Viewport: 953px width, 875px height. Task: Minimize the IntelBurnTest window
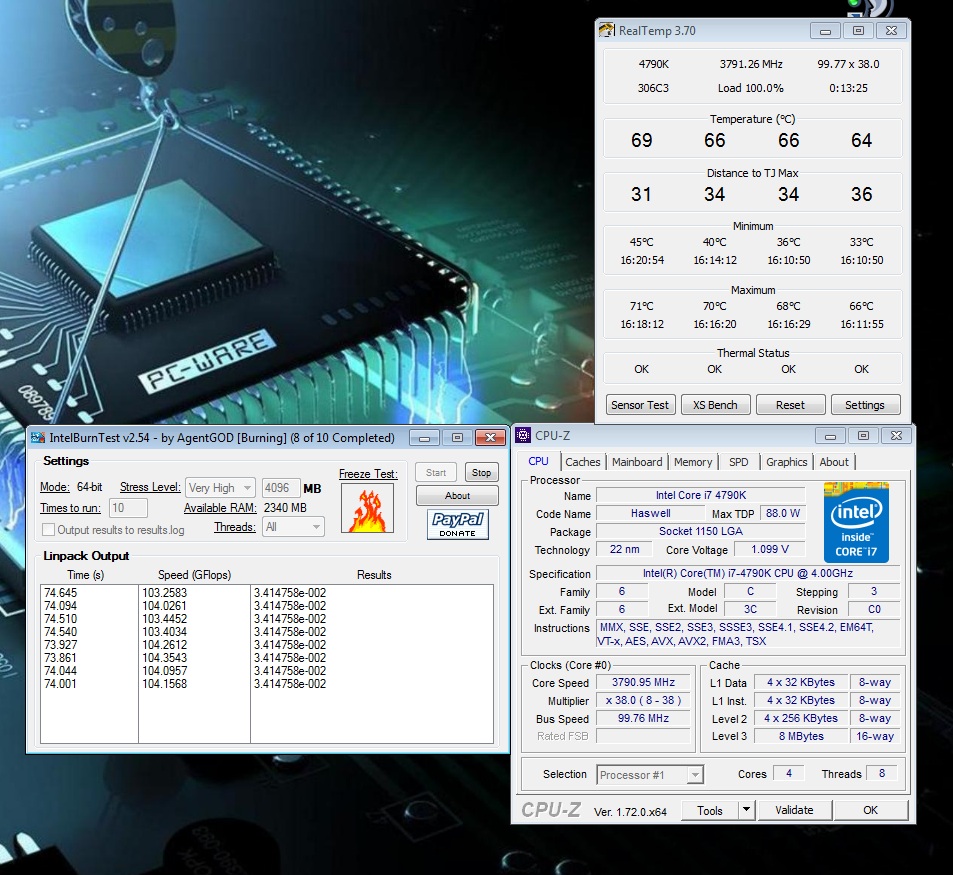click(x=424, y=438)
